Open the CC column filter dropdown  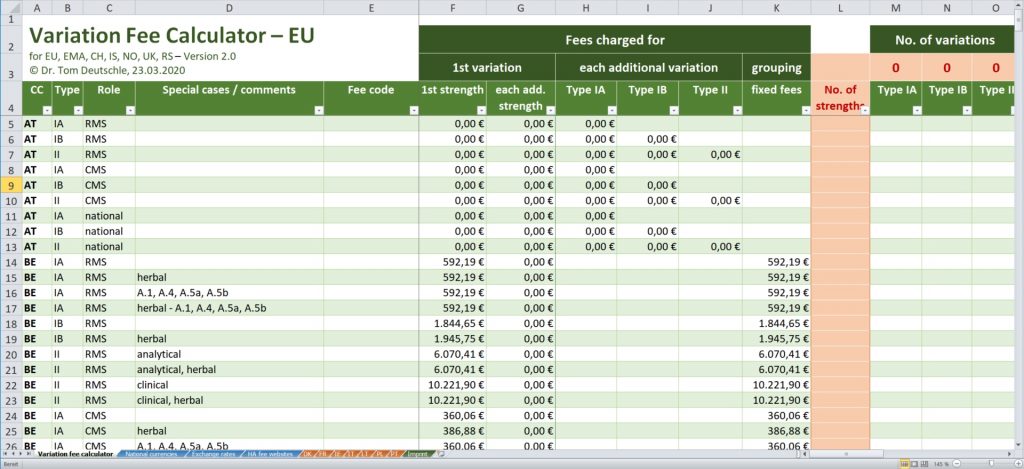coord(45,109)
